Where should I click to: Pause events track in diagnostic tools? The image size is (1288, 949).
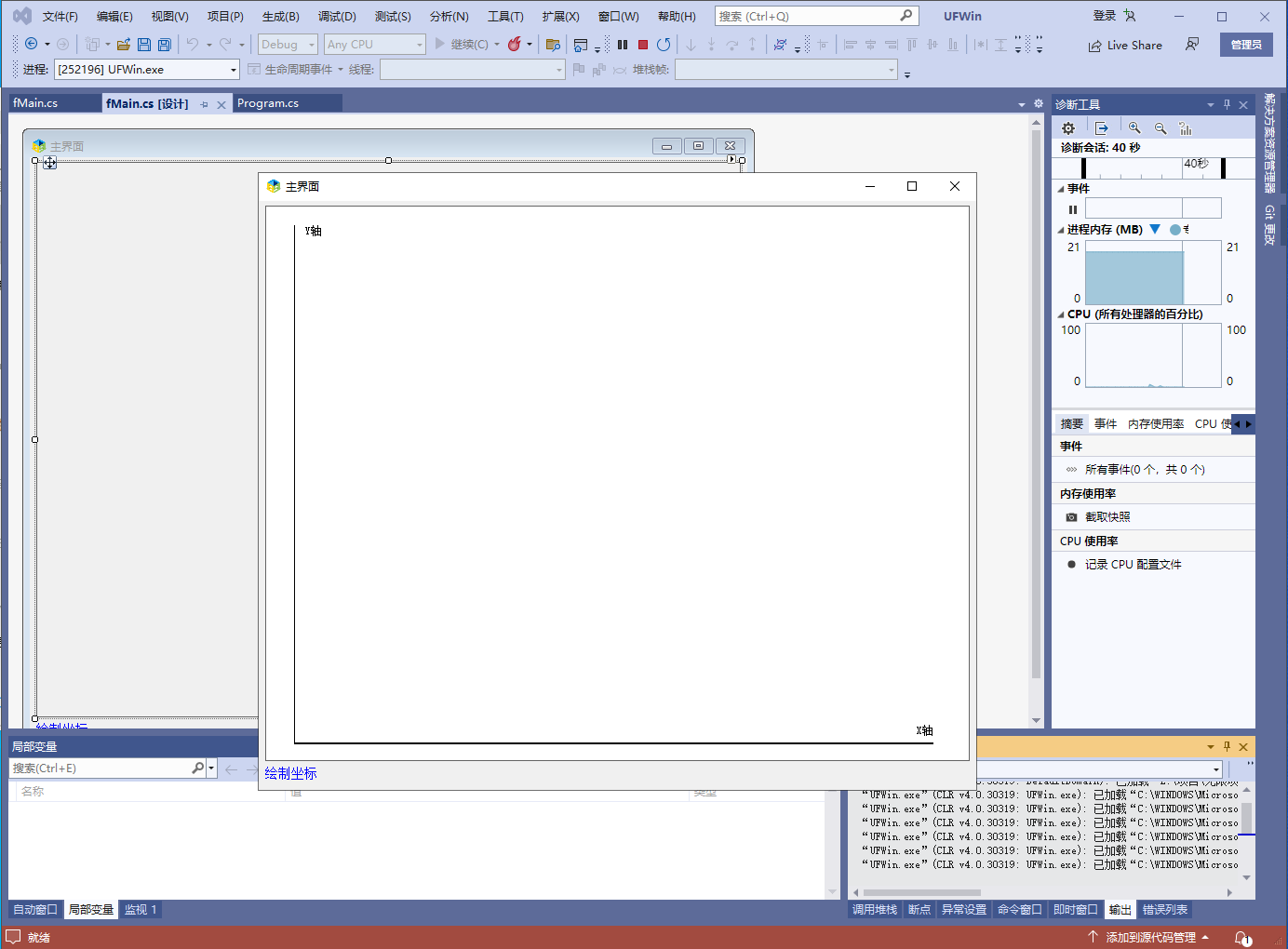[1073, 209]
